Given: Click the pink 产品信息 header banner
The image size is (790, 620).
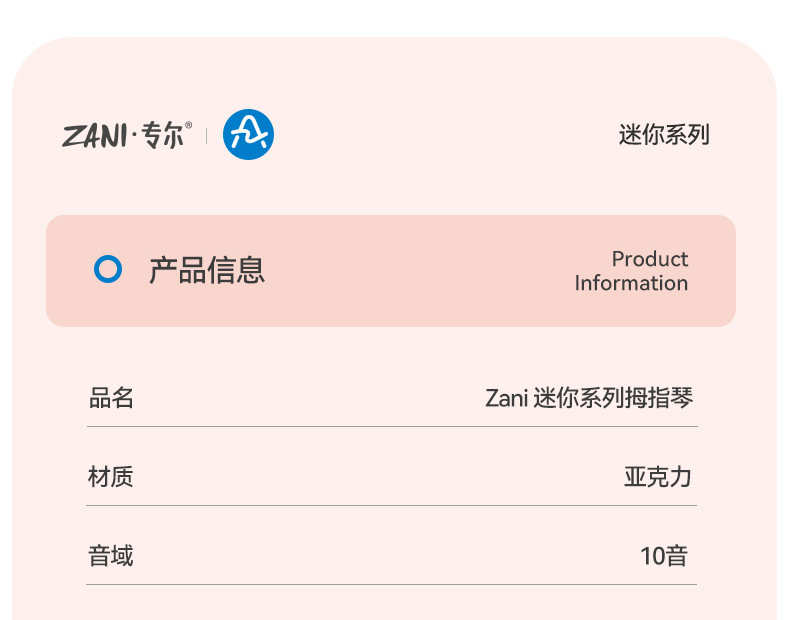Looking at the screenshot, I should [x=391, y=271].
